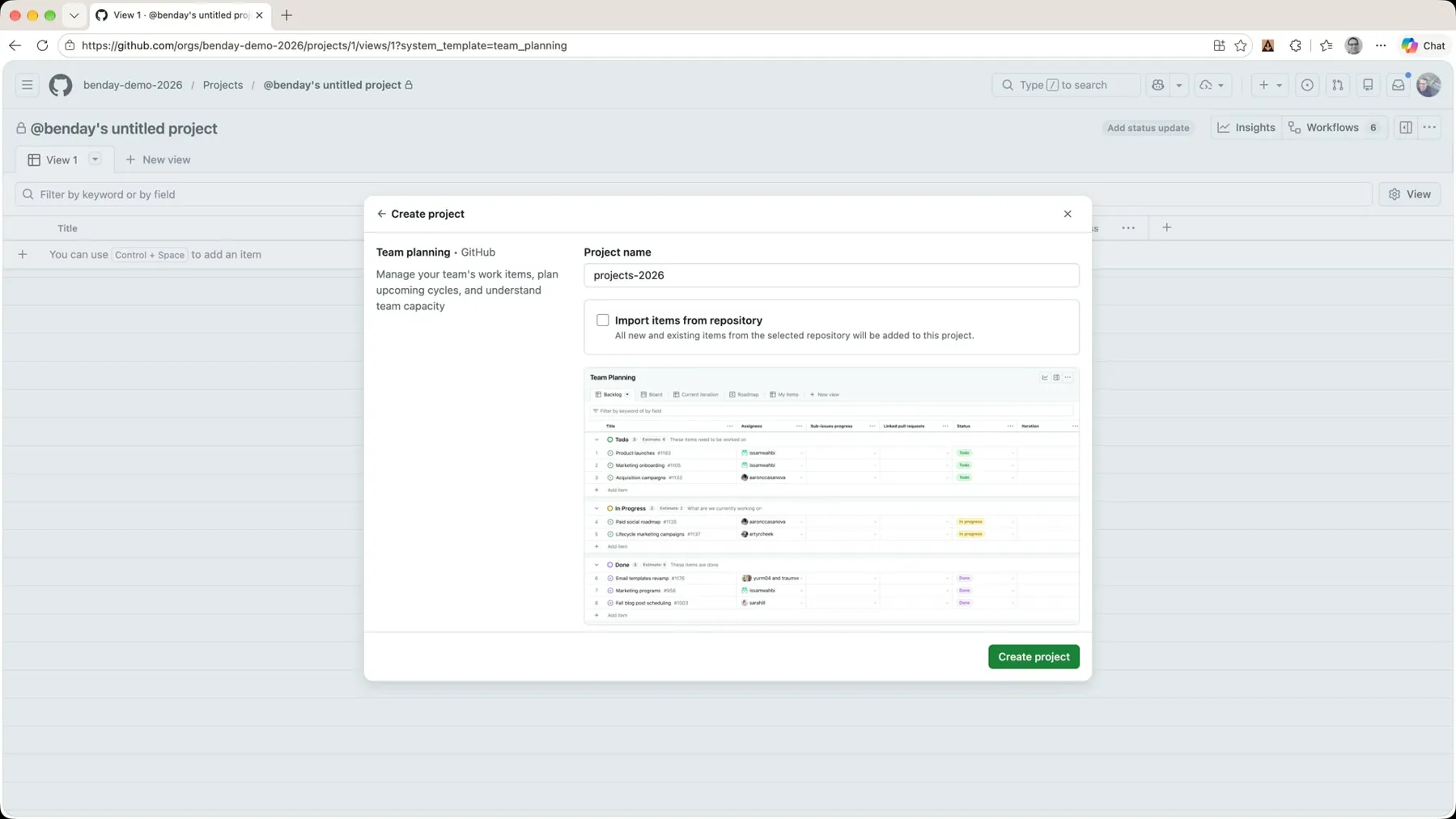Focus the filter by keyword field
The image size is (1456, 819).
tap(694, 194)
